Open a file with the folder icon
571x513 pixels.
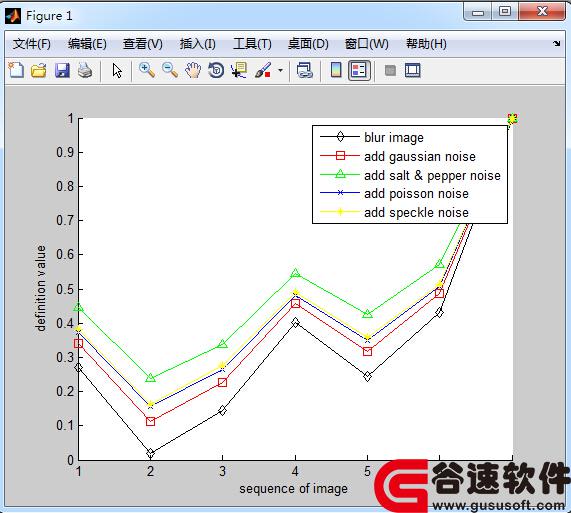point(39,70)
